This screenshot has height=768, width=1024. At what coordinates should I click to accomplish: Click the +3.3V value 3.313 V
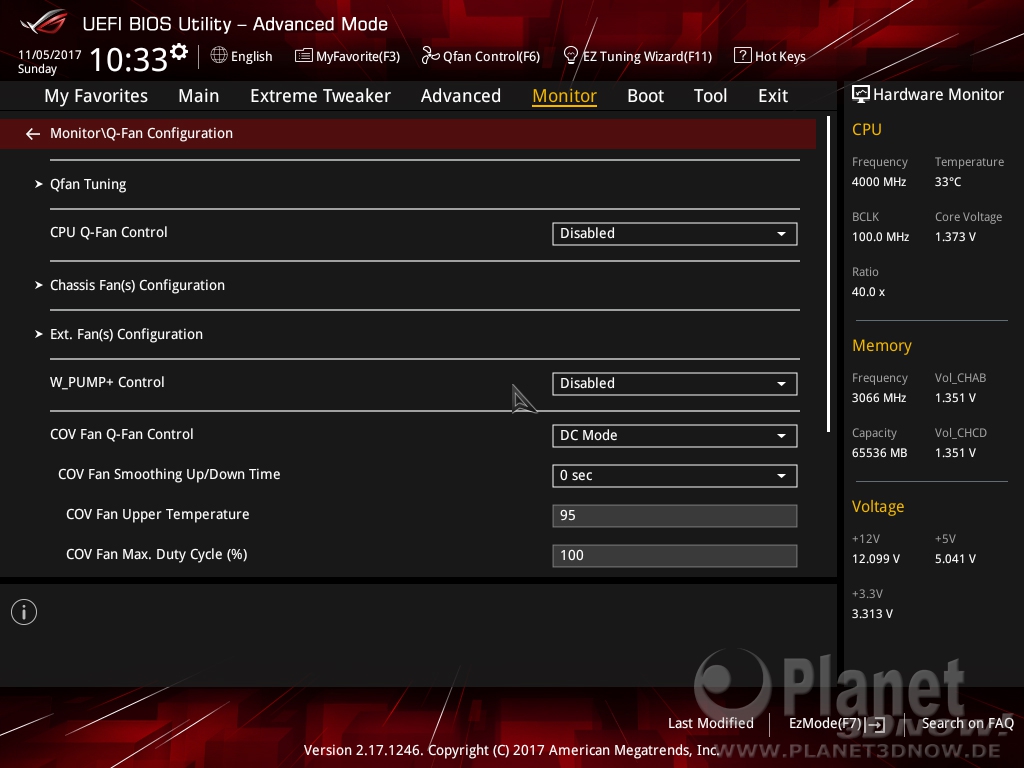point(872,614)
